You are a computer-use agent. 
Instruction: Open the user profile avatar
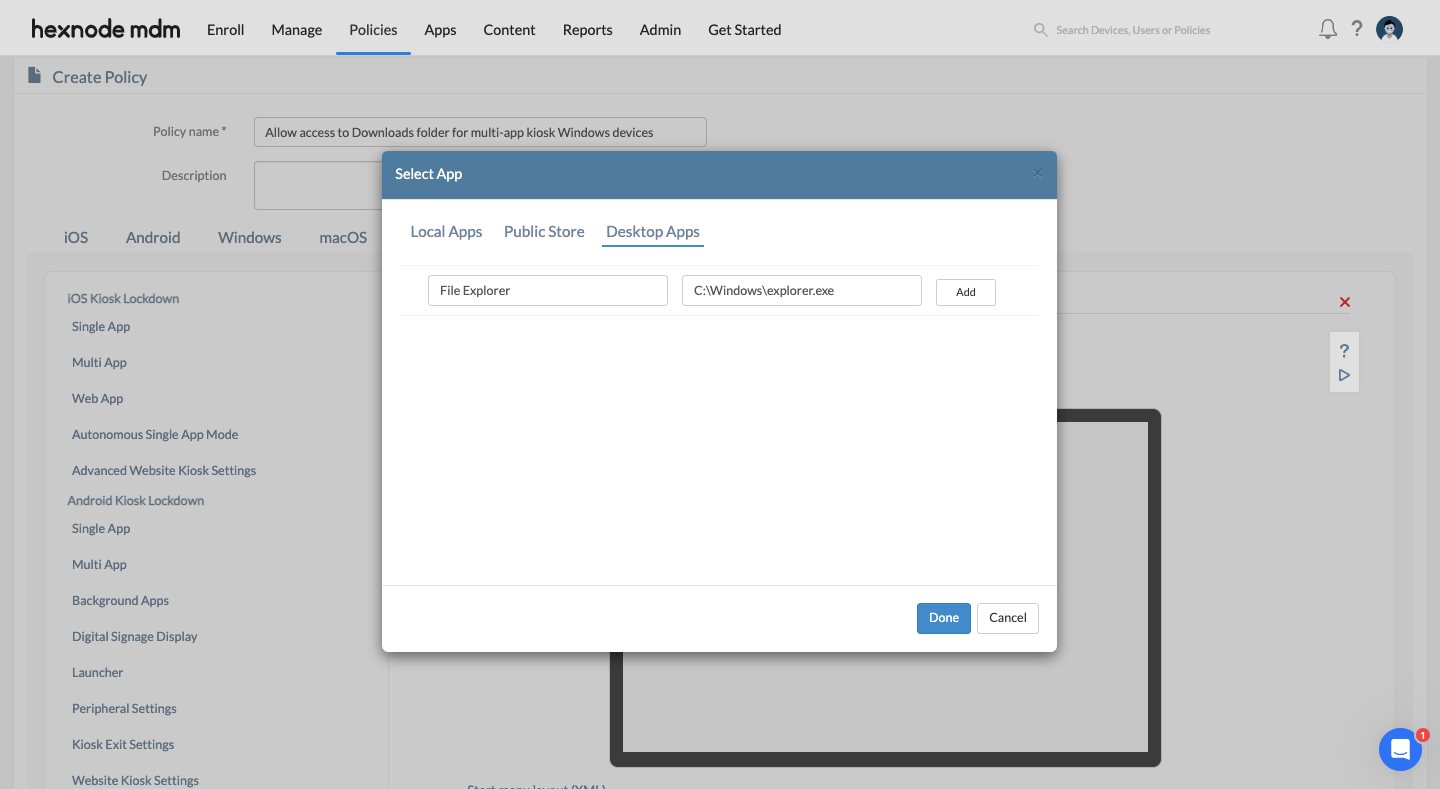click(1389, 29)
